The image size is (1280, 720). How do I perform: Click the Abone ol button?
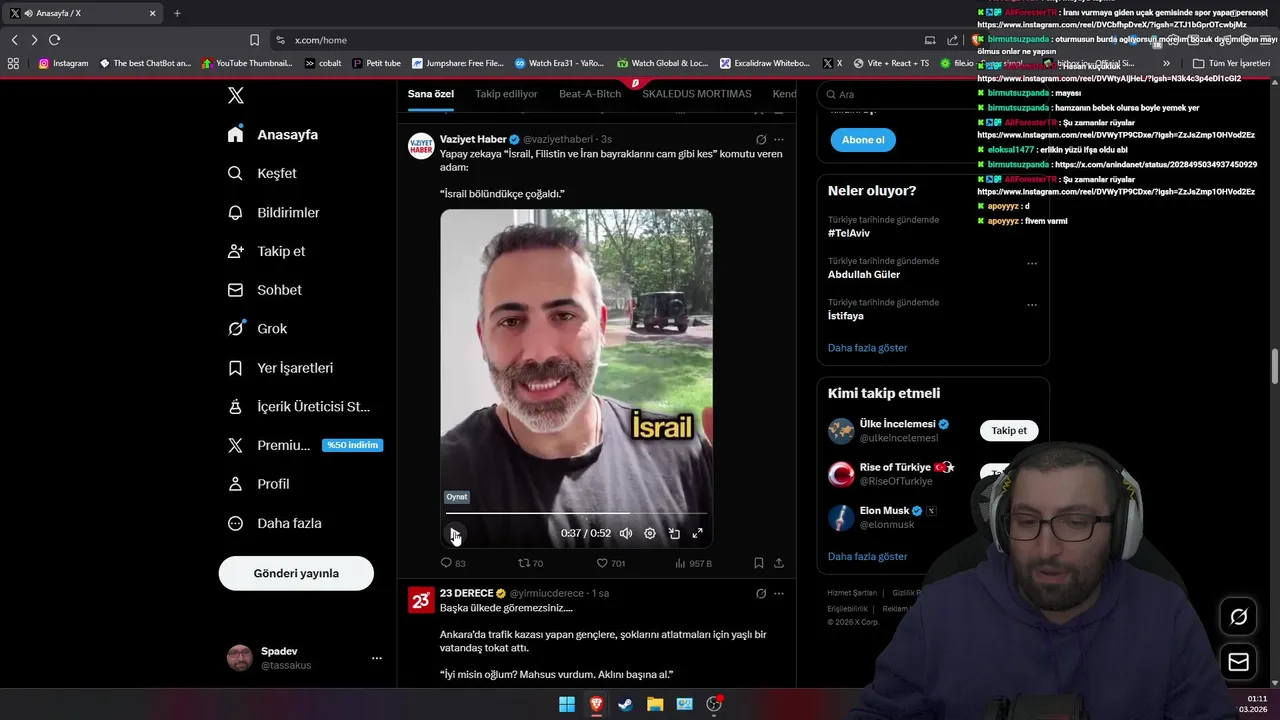coord(863,140)
